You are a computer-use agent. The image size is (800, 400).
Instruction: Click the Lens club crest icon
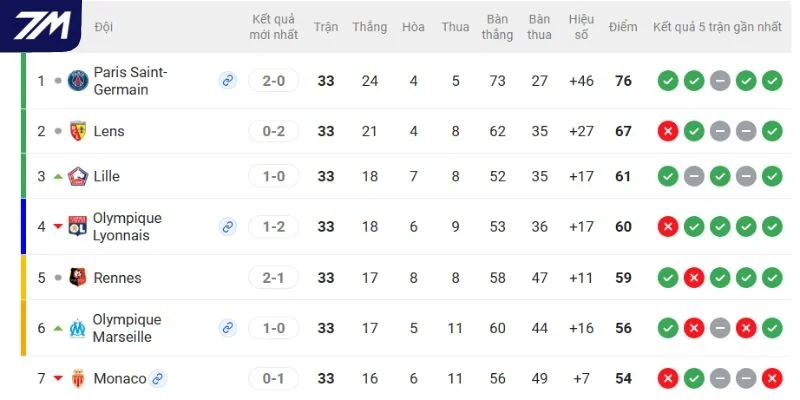pos(78,131)
